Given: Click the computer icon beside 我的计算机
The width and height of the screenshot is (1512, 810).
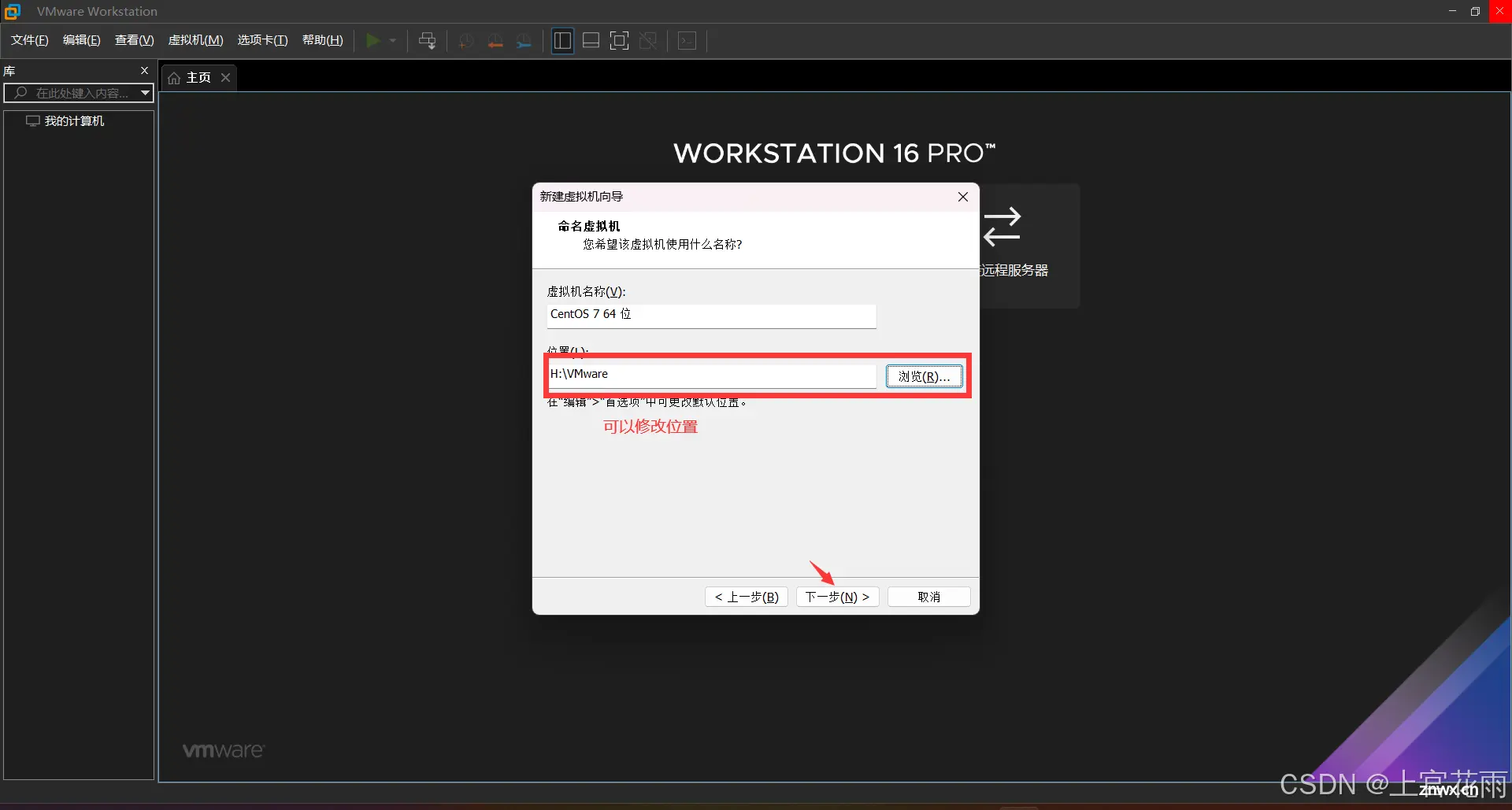Looking at the screenshot, I should (x=33, y=120).
